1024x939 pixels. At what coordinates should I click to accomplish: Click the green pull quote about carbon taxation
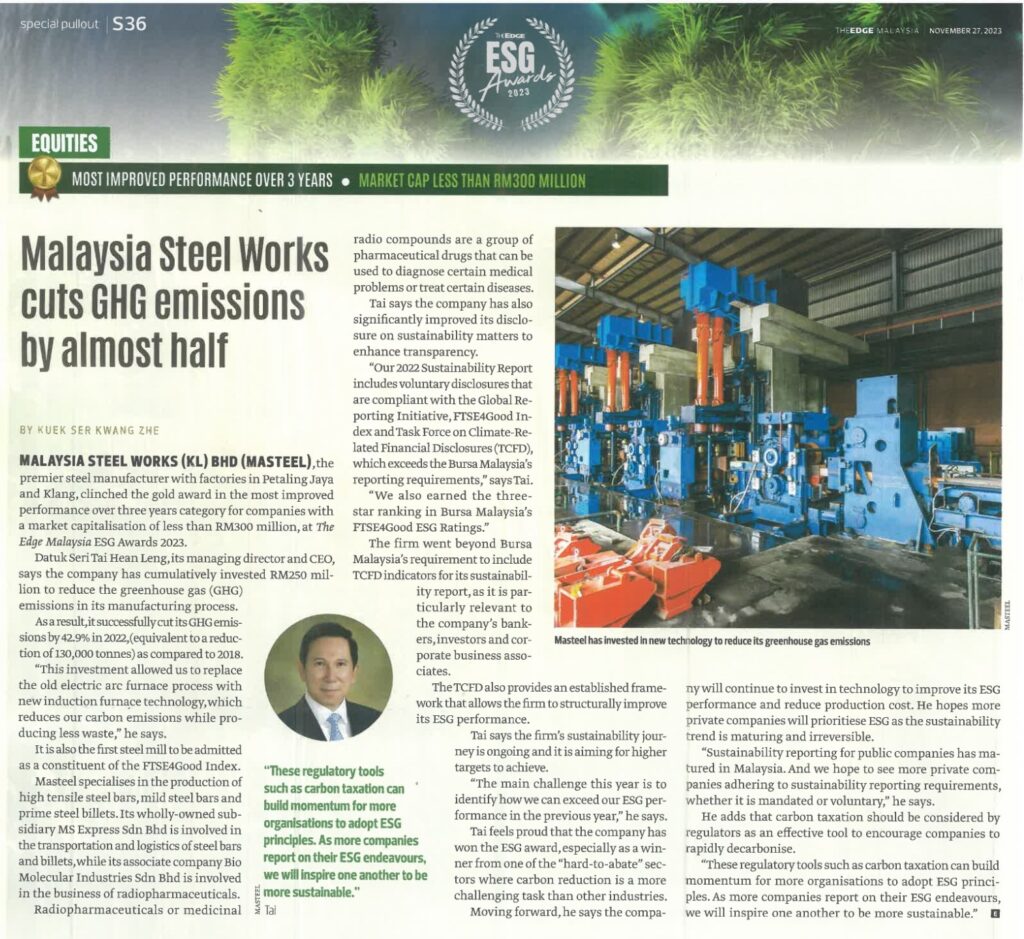click(345, 832)
